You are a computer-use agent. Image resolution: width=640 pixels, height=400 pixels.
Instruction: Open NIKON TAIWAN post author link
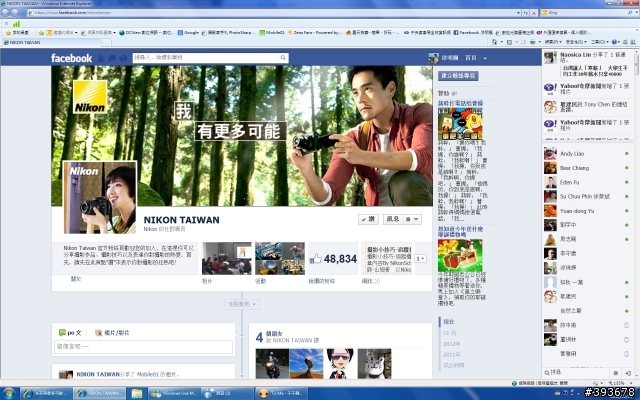98,374
